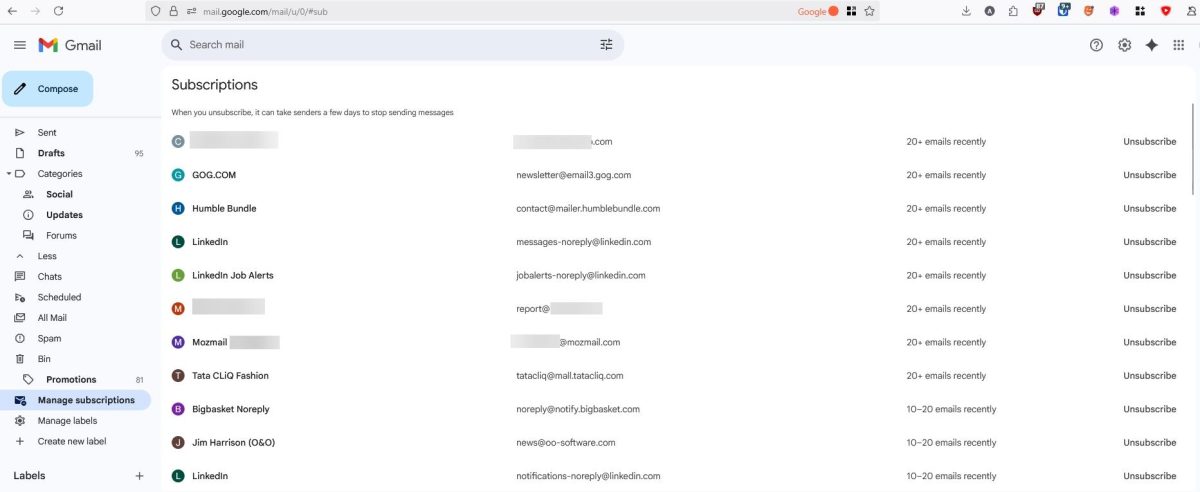This screenshot has width=1200, height=492.
Task: Unsubscribe from messages-noreply@linkedin.com
Action: [1149, 242]
